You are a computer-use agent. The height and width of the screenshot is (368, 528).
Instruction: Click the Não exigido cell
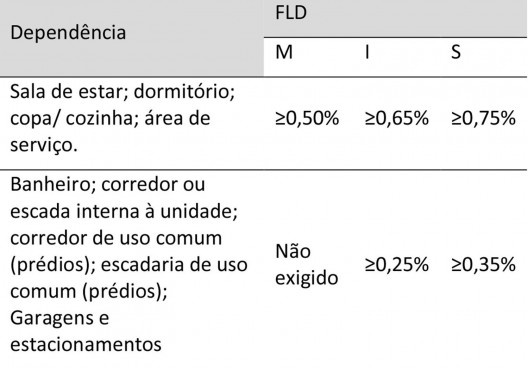tap(306, 265)
